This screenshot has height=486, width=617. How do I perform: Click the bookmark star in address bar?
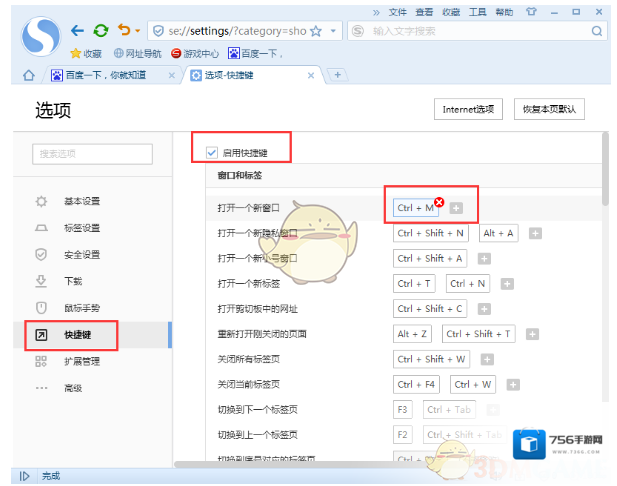point(317,31)
